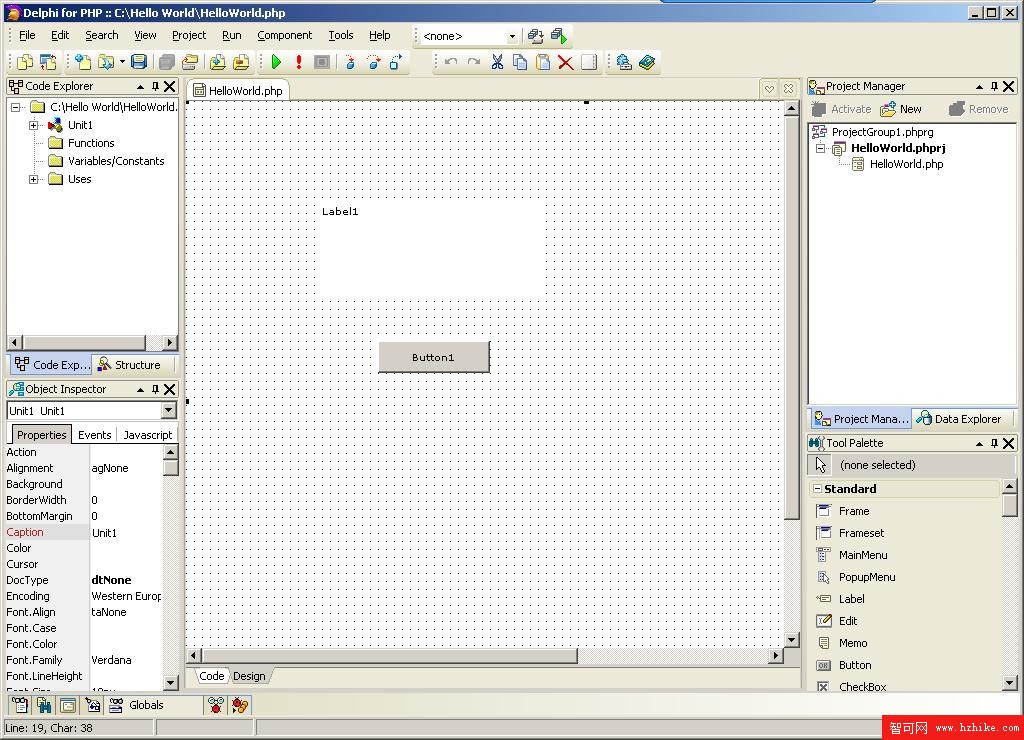
Task: Switch to the Events tab in Object Inspector
Action: [x=95, y=435]
